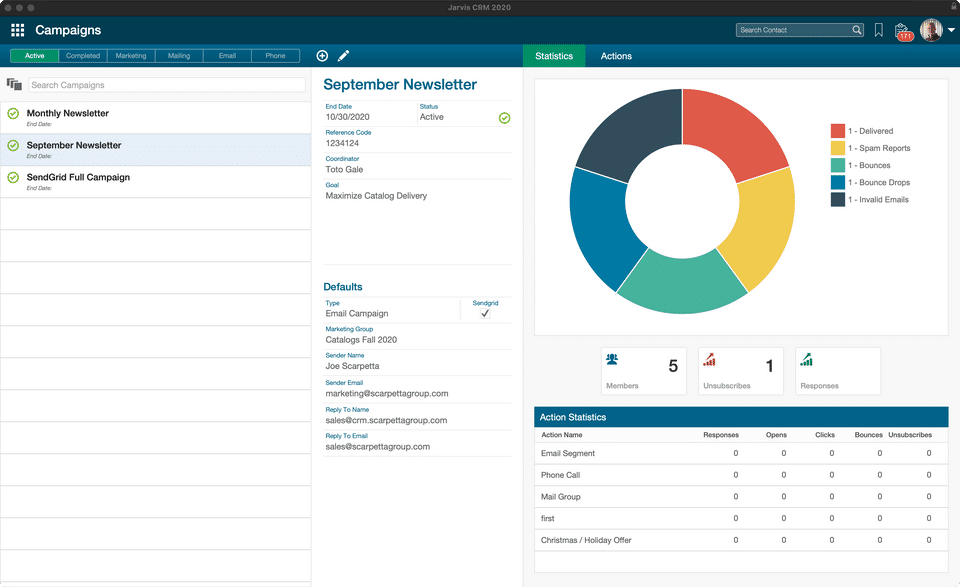Image resolution: width=960 pixels, height=587 pixels.
Task: Click the Members people icon
Action: pyautogui.click(x=612, y=359)
